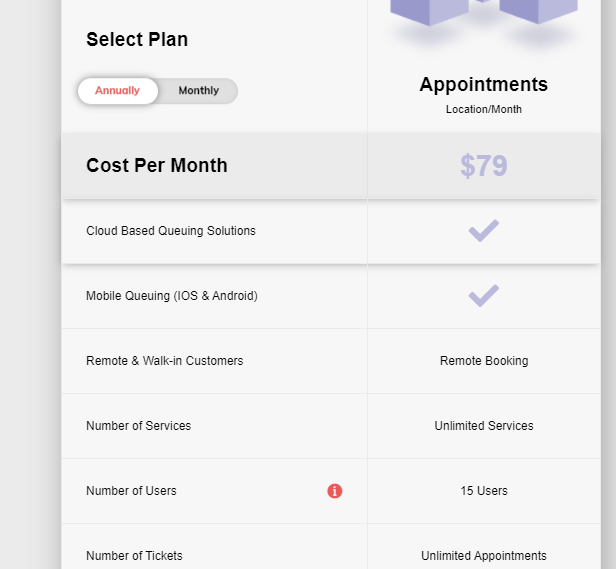Click the $79 price

coord(484,166)
